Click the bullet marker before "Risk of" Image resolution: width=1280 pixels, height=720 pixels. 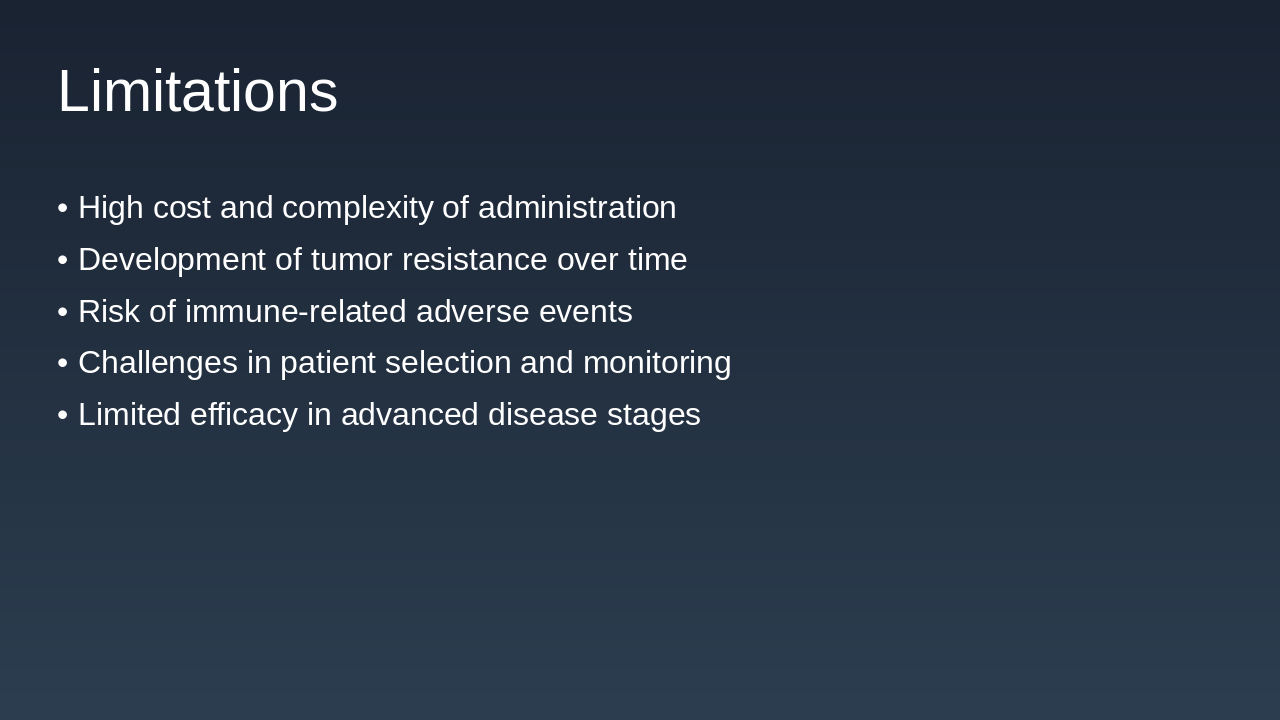(x=63, y=312)
